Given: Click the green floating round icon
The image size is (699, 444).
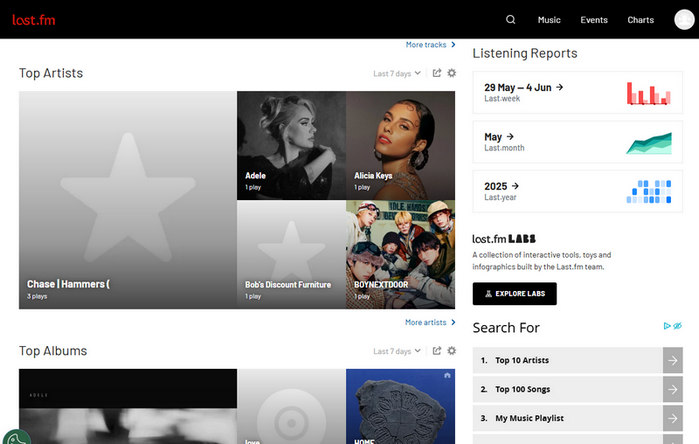Looking at the screenshot, I should click(x=16, y=438).
